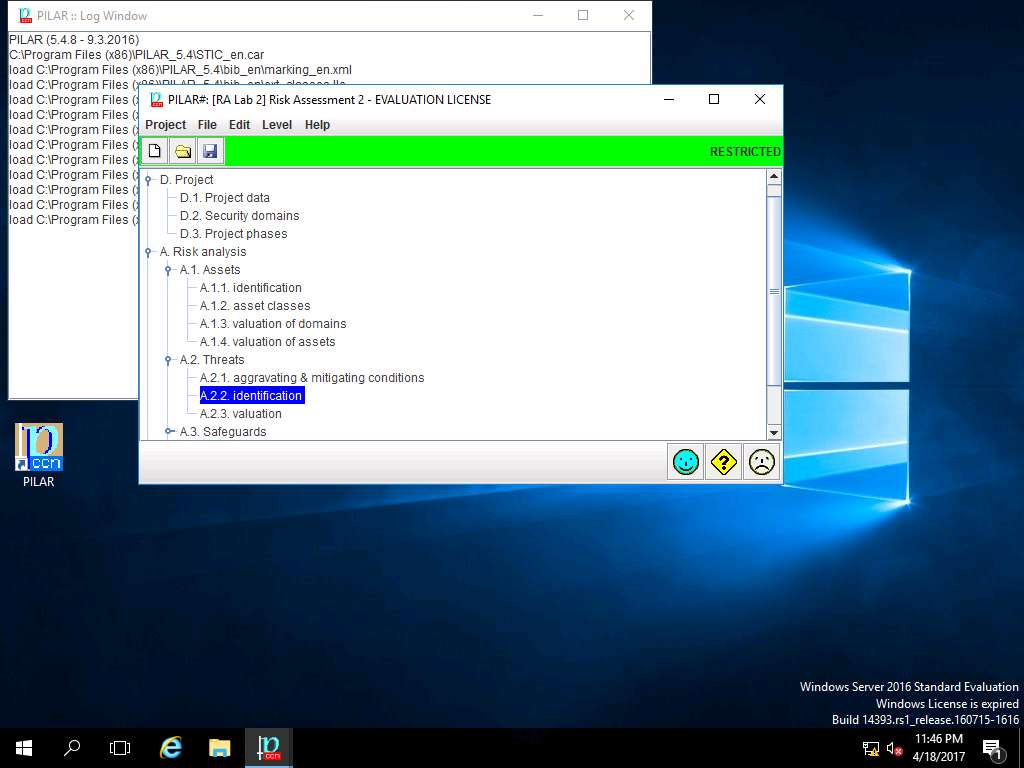Expand the A.3. Safeguards node
The height and width of the screenshot is (768, 1024).
(x=169, y=431)
